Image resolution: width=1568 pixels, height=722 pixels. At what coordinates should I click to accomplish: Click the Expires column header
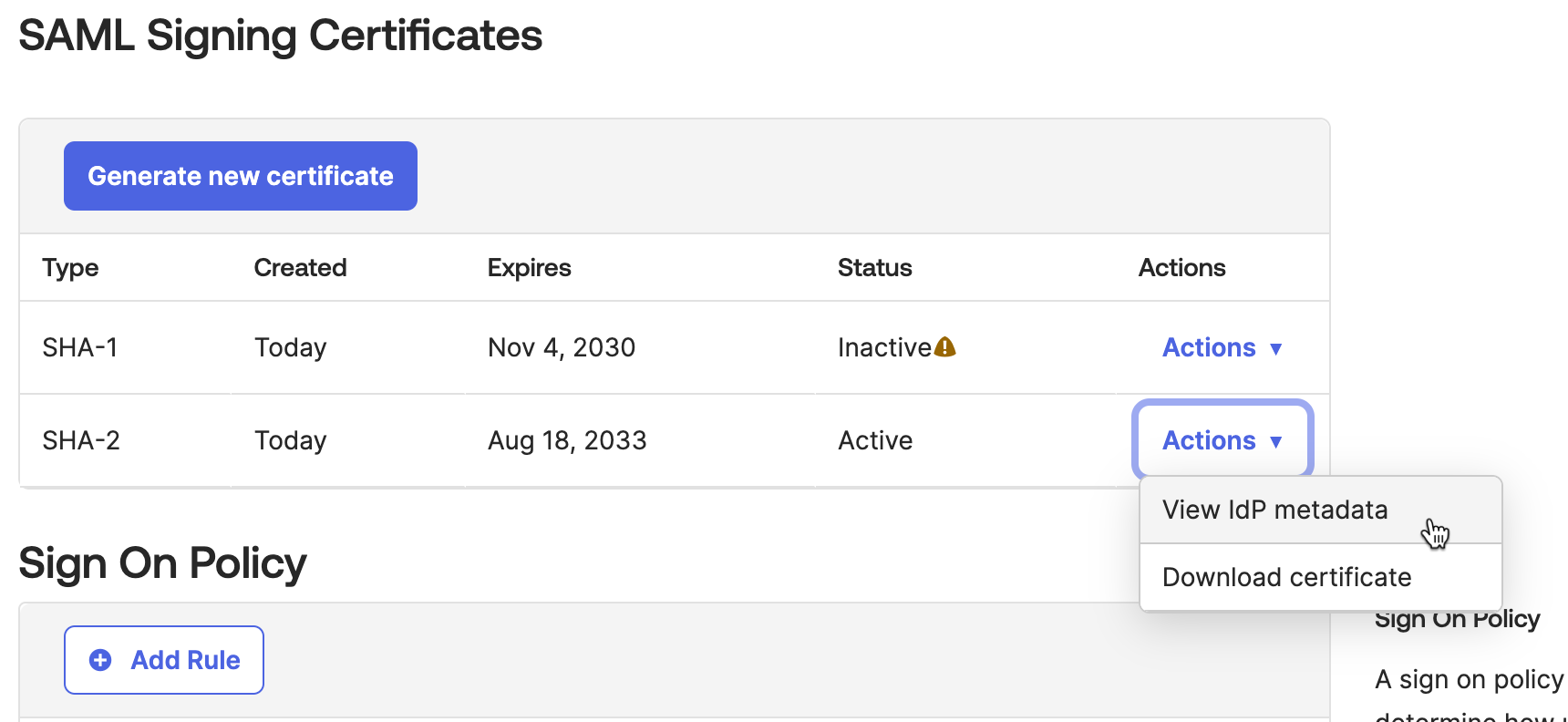click(529, 268)
